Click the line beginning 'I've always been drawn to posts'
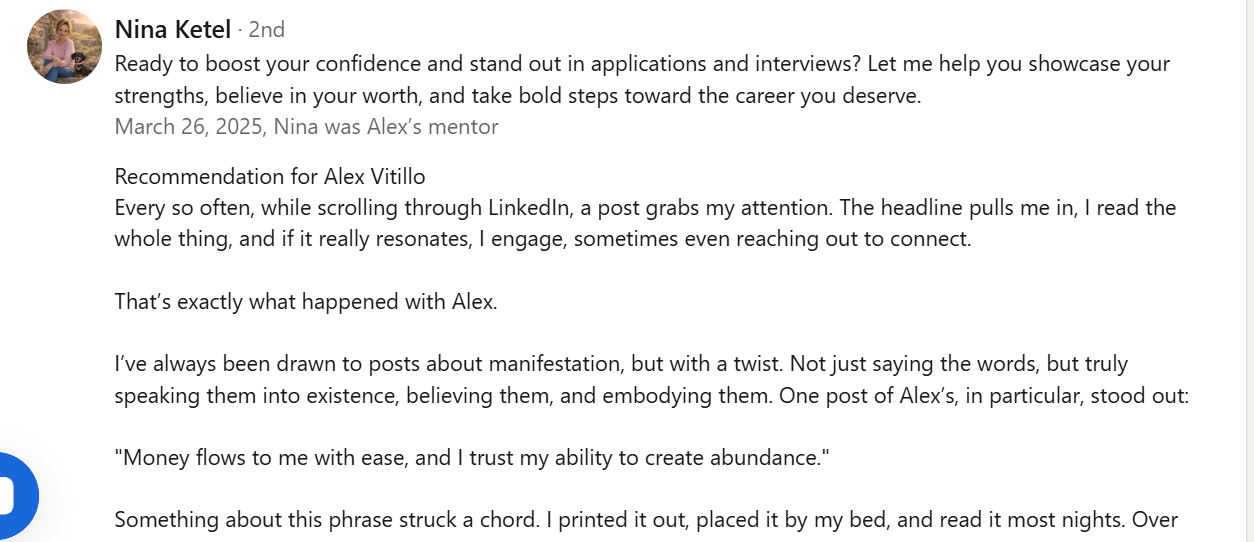The width and height of the screenshot is (1254, 542). click(622, 364)
